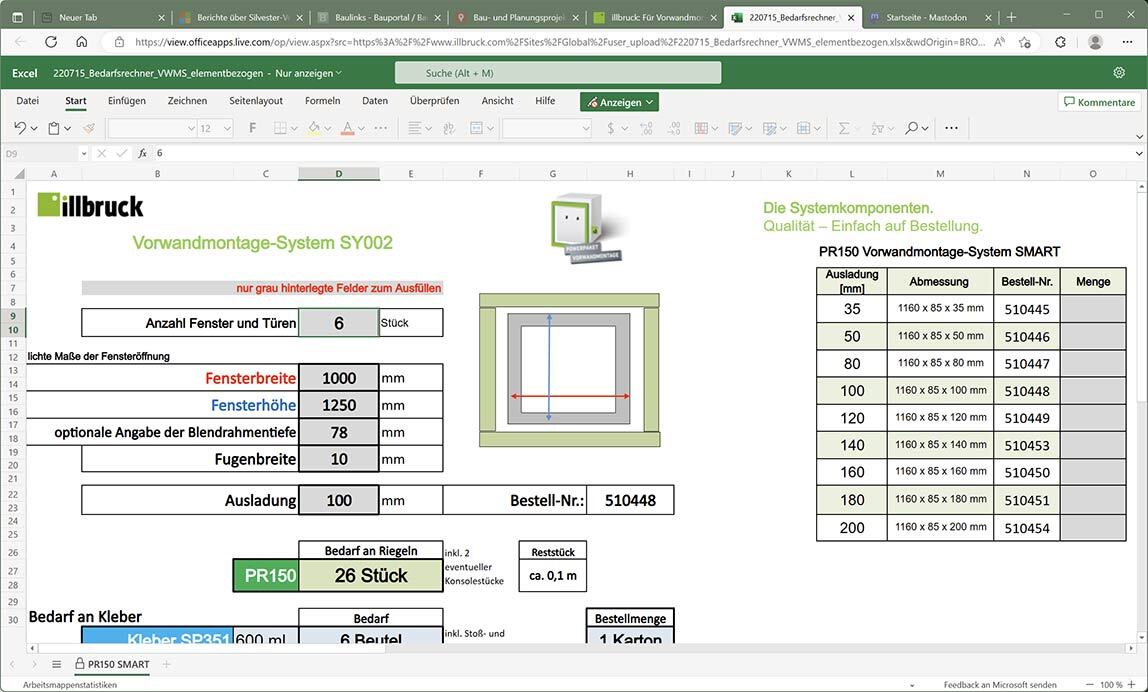Image resolution: width=1148 pixels, height=692 pixels.
Task: Click the browser address bar URL
Action: coord(559,42)
